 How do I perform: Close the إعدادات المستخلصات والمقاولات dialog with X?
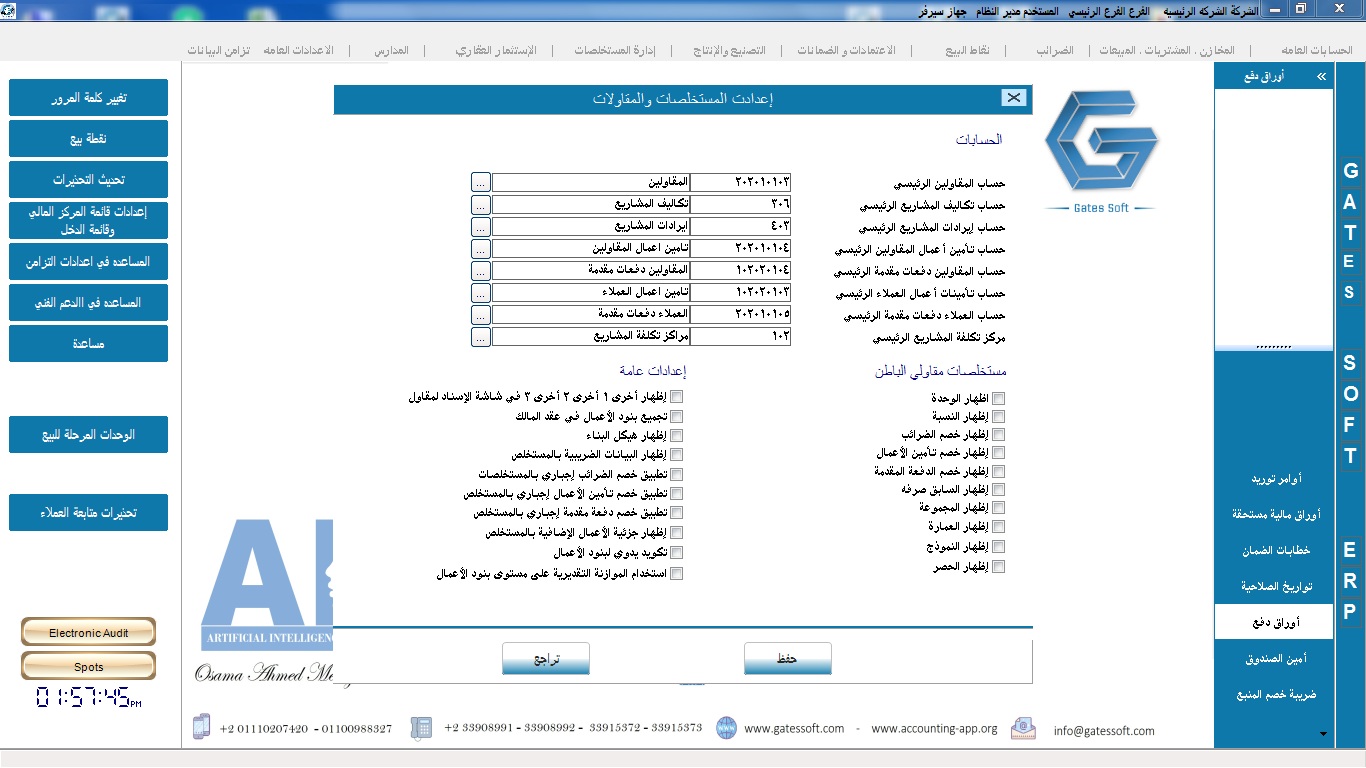click(x=1014, y=97)
